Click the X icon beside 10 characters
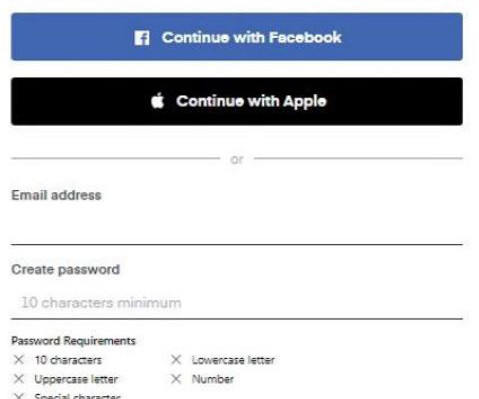479x399 pixels. 19,360
